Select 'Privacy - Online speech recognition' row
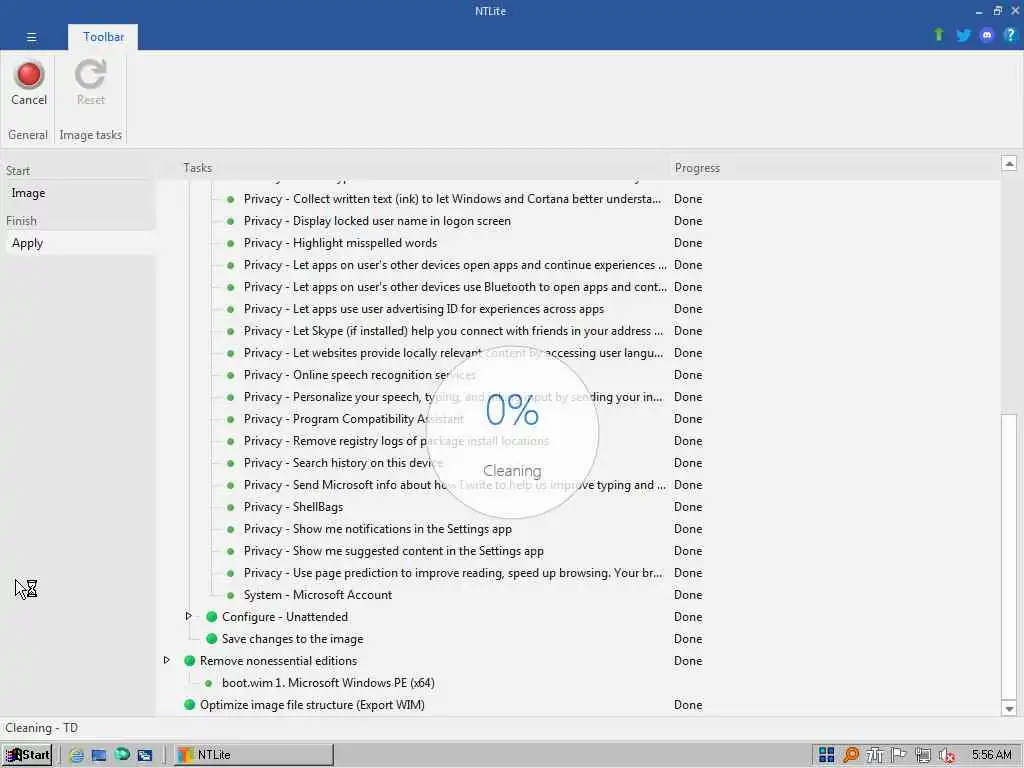Screen dimensions: 1024x768 (360, 375)
